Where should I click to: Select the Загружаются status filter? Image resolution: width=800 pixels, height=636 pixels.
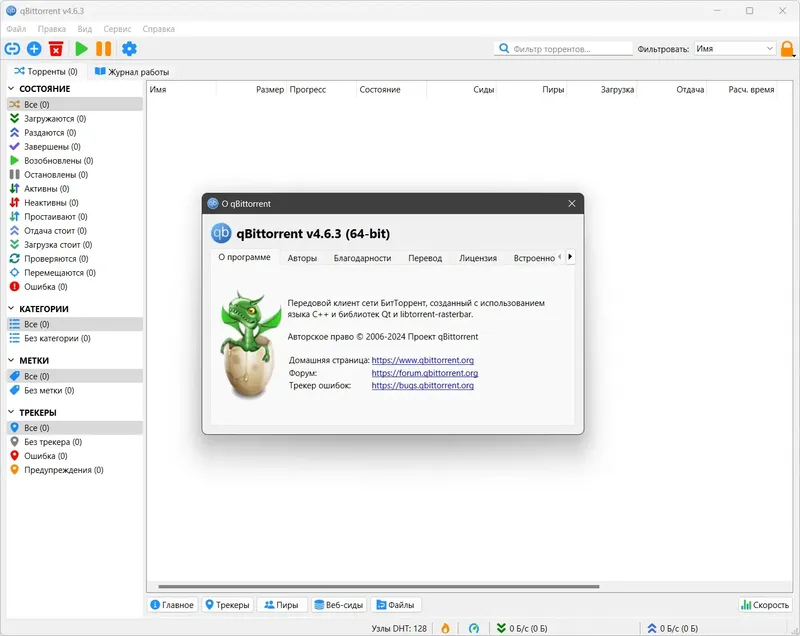coord(55,117)
